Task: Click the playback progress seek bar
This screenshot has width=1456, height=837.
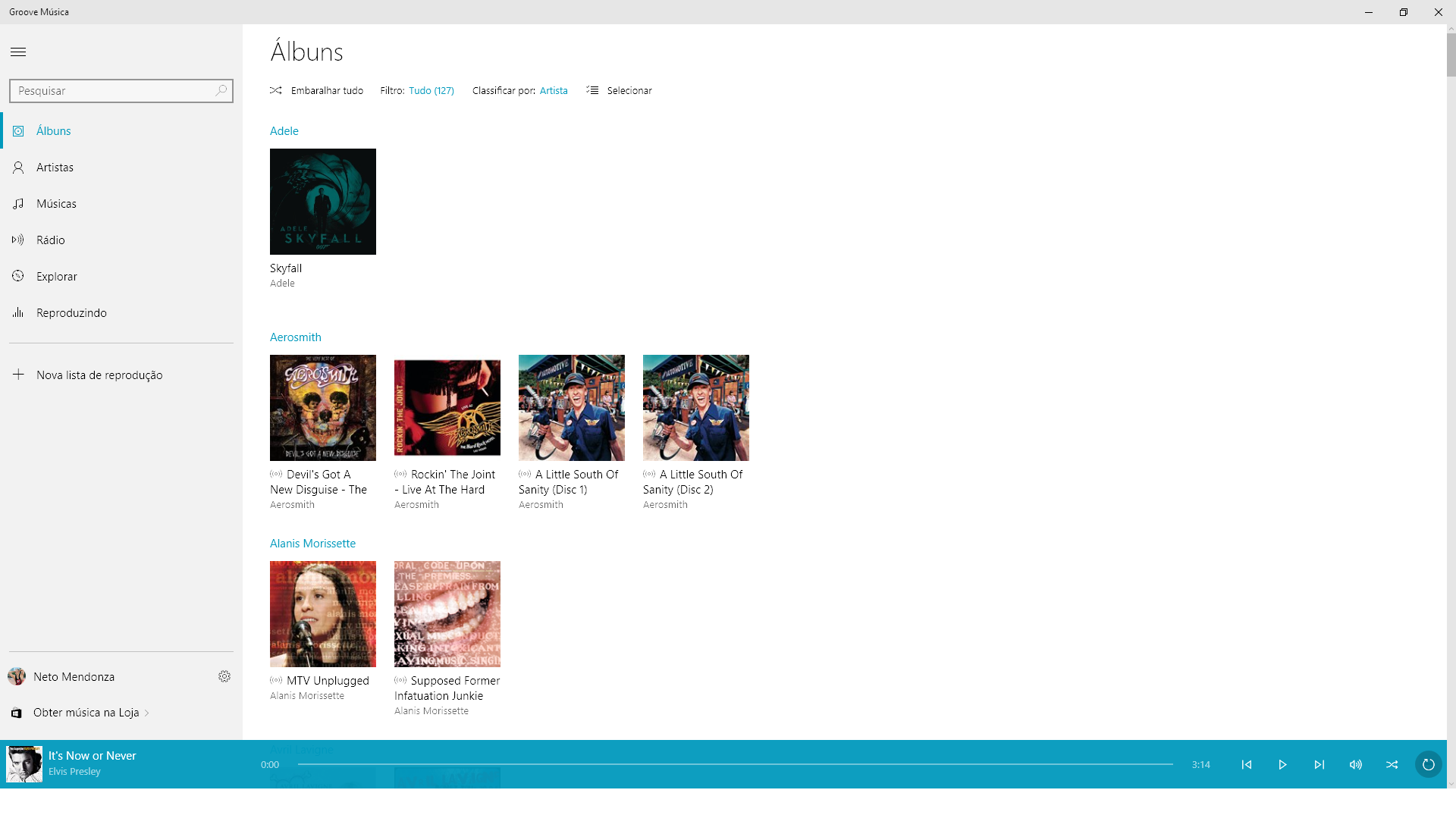Action: click(x=735, y=764)
